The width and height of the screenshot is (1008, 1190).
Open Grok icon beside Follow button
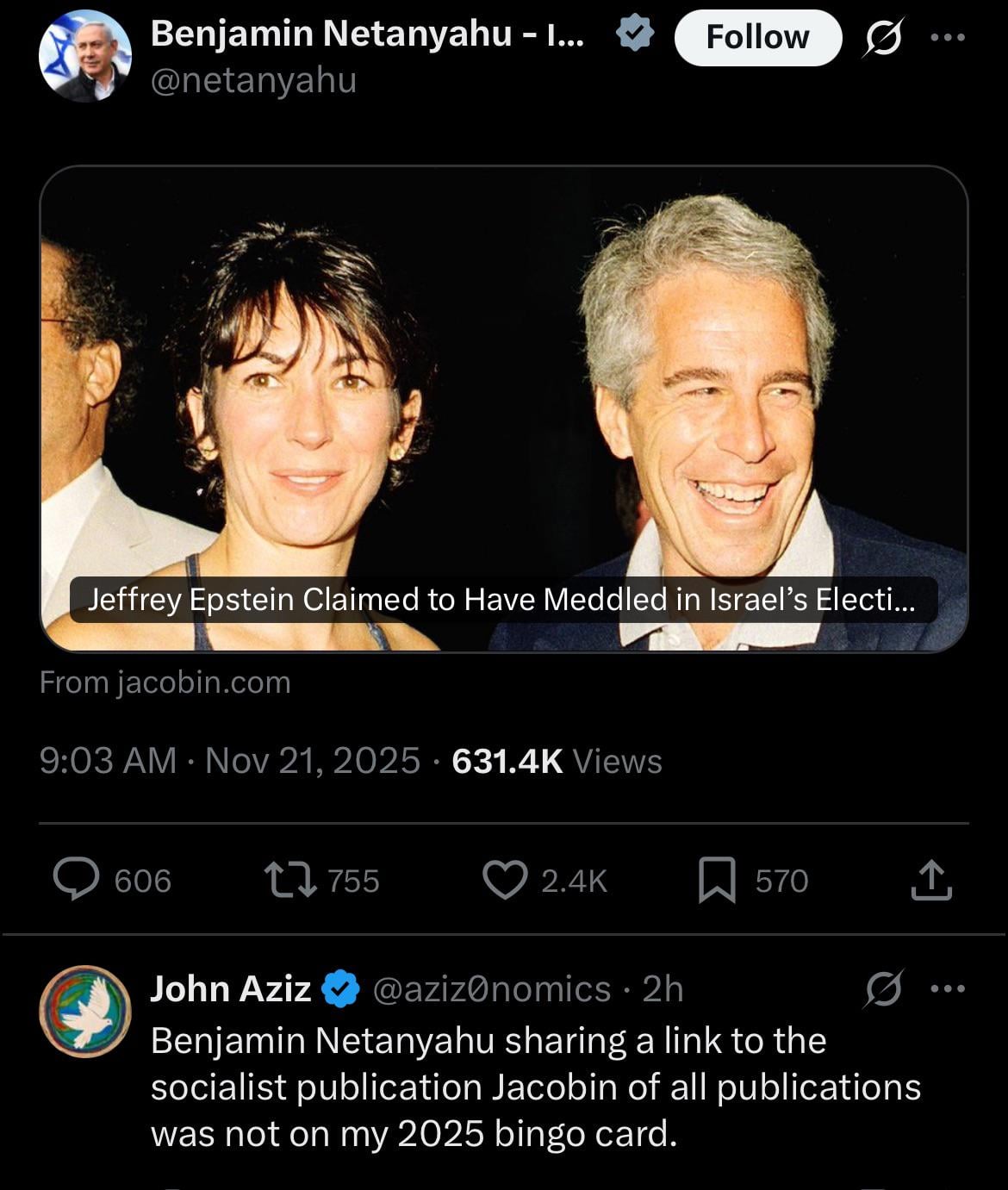(883, 38)
